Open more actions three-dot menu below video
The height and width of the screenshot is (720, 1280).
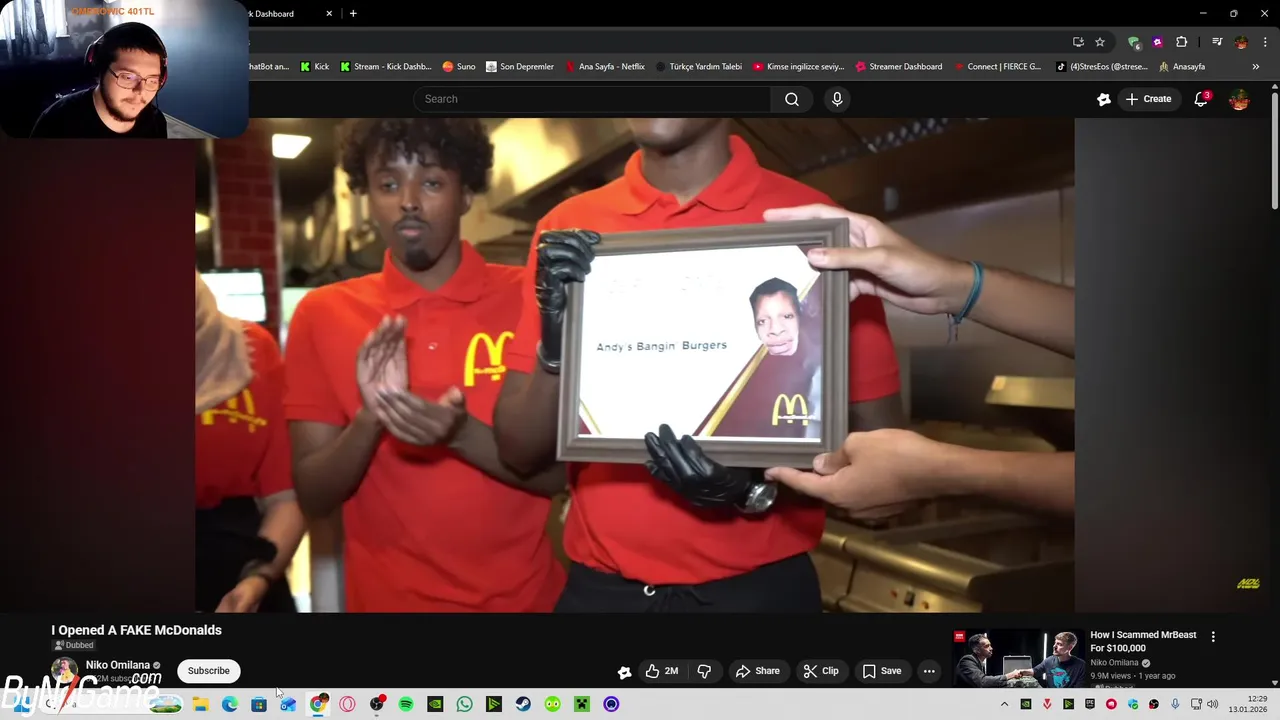click(x=929, y=671)
